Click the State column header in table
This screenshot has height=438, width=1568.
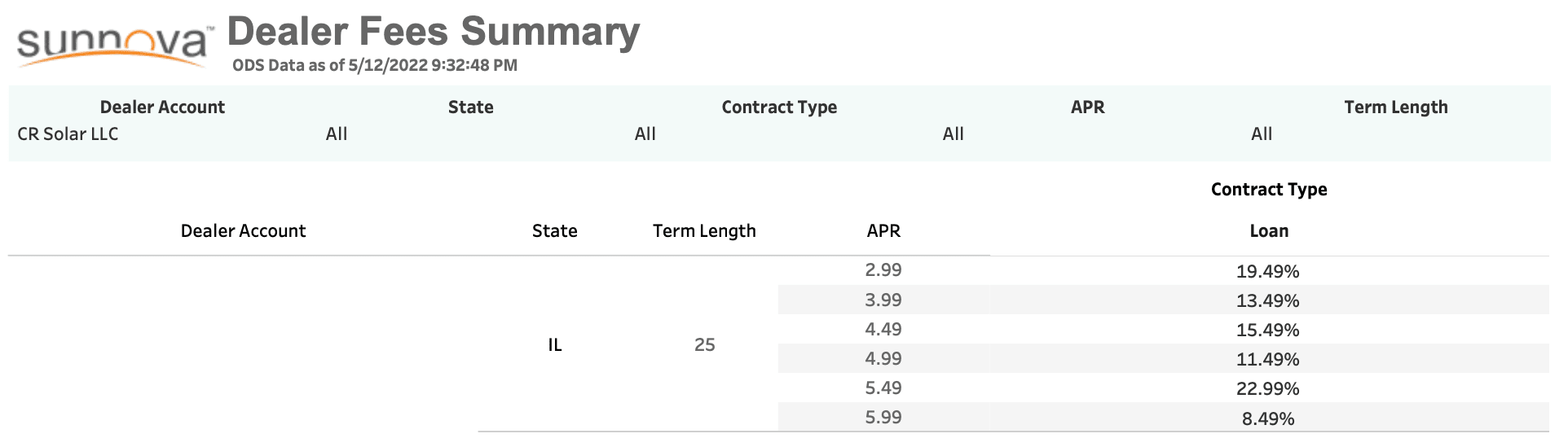(x=554, y=231)
